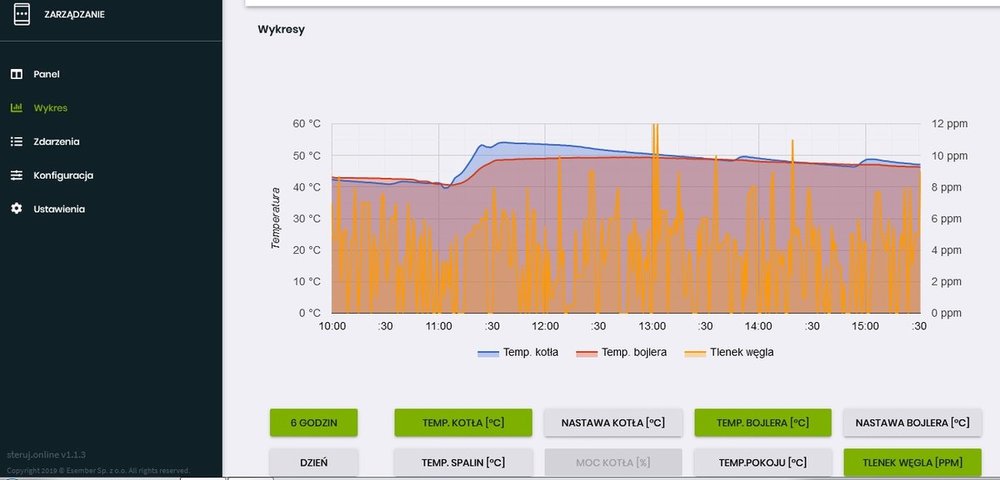Enable NASTAWA KOTŁA [°C] series

tap(613, 422)
